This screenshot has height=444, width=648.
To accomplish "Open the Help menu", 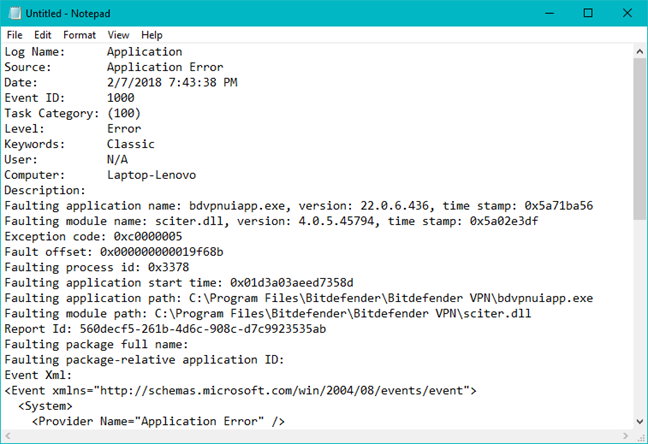I will 152,35.
